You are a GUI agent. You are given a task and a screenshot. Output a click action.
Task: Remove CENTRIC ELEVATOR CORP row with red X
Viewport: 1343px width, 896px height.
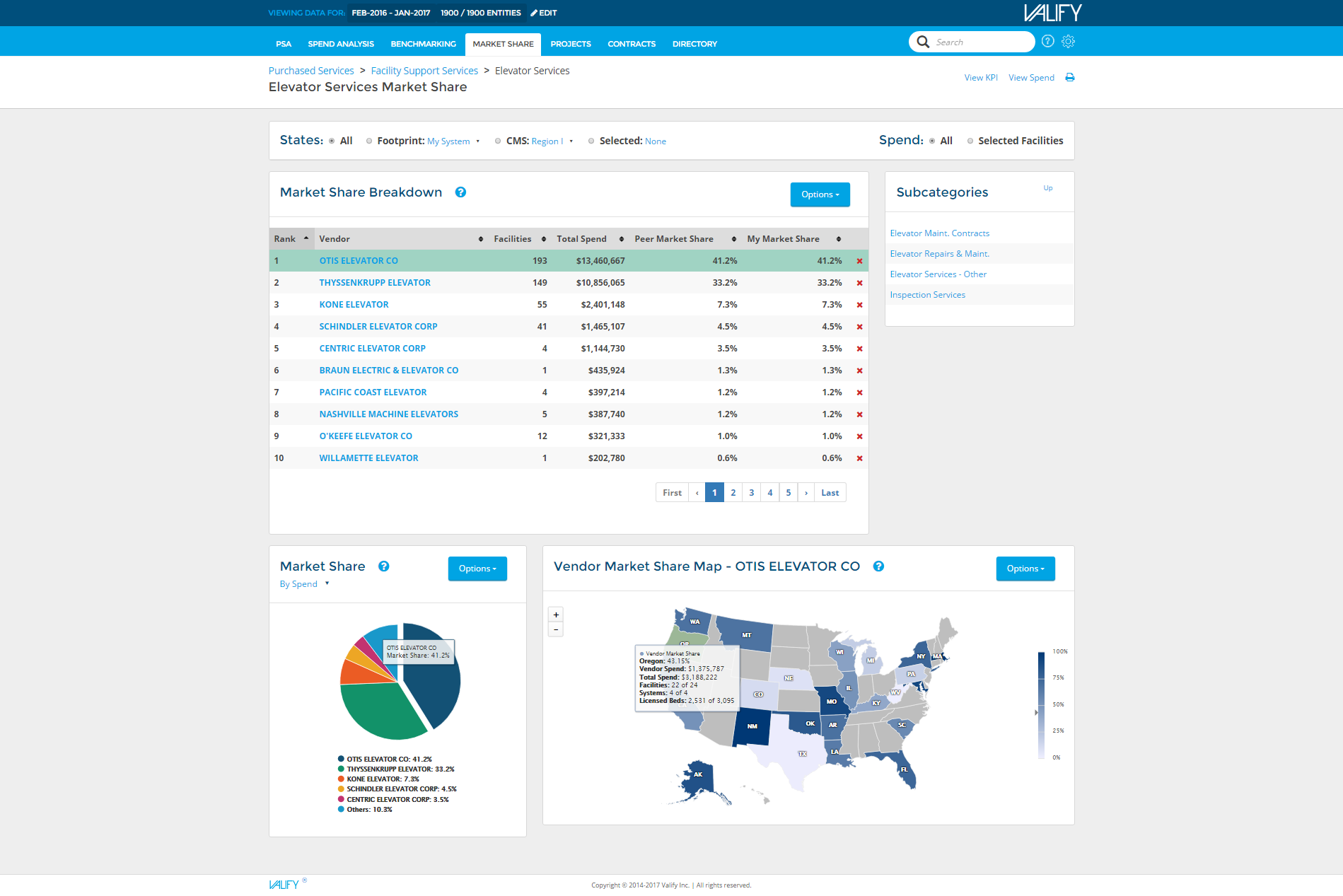(859, 349)
